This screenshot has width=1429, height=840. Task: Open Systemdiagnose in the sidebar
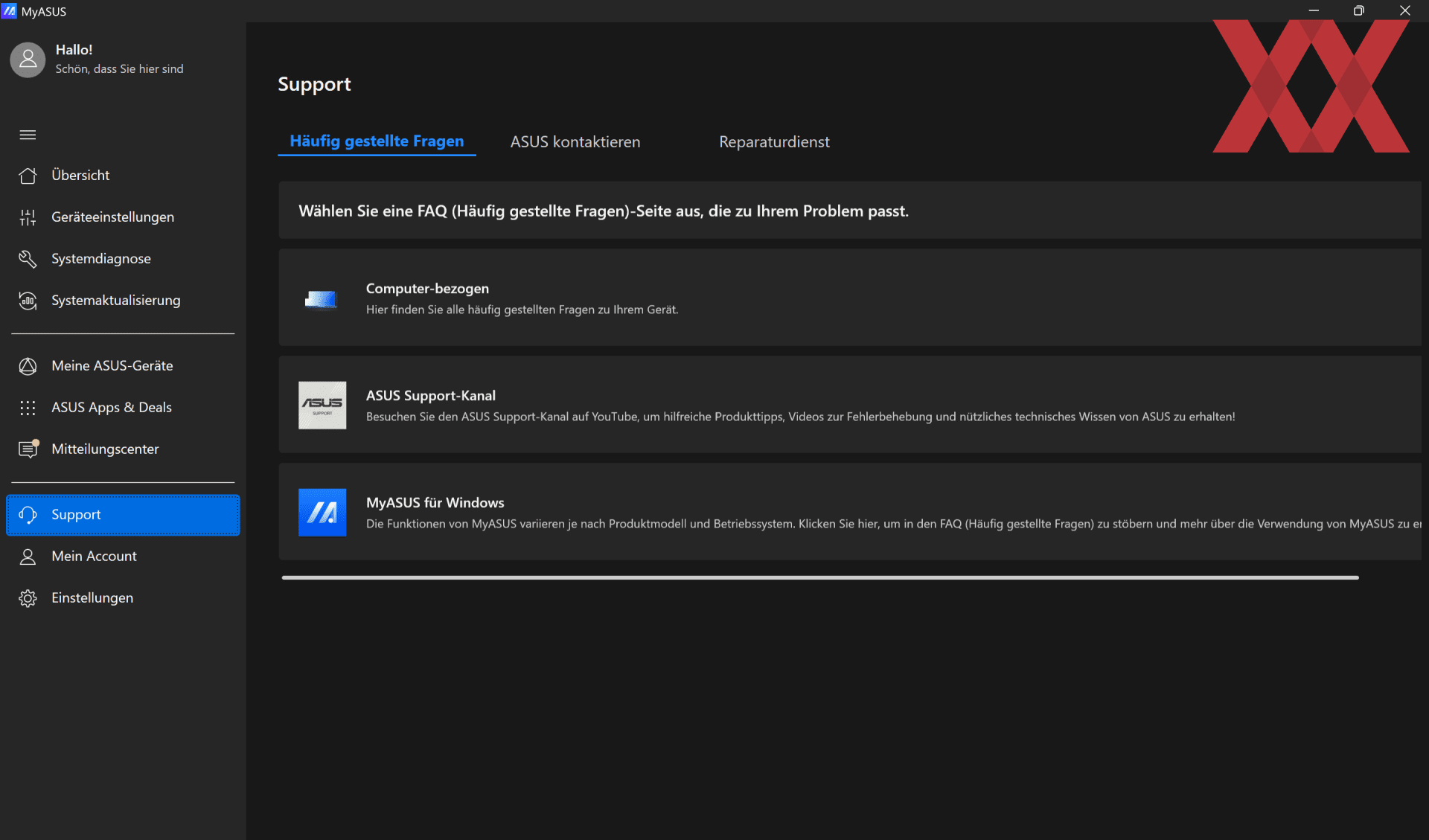pos(123,259)
